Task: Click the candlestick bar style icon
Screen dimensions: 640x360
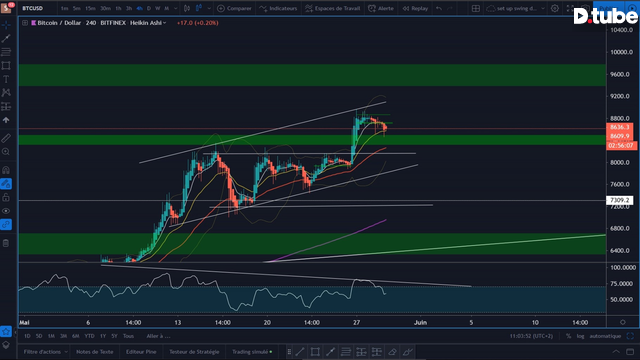Action: pos(187,8)
